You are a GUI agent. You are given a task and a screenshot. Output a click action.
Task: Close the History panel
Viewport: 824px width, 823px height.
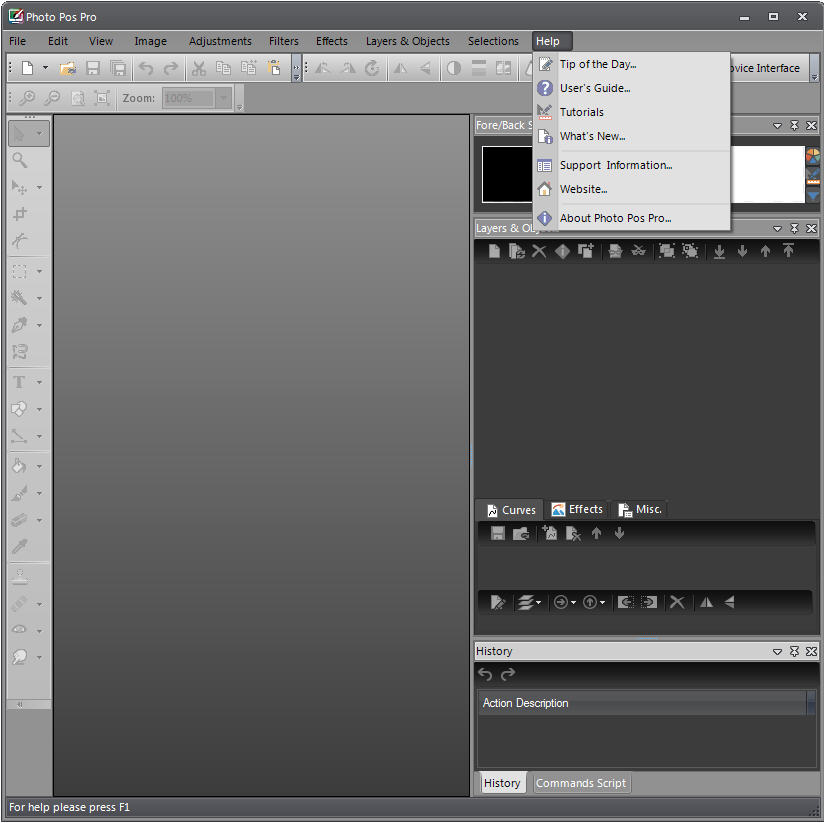(811, 651)
